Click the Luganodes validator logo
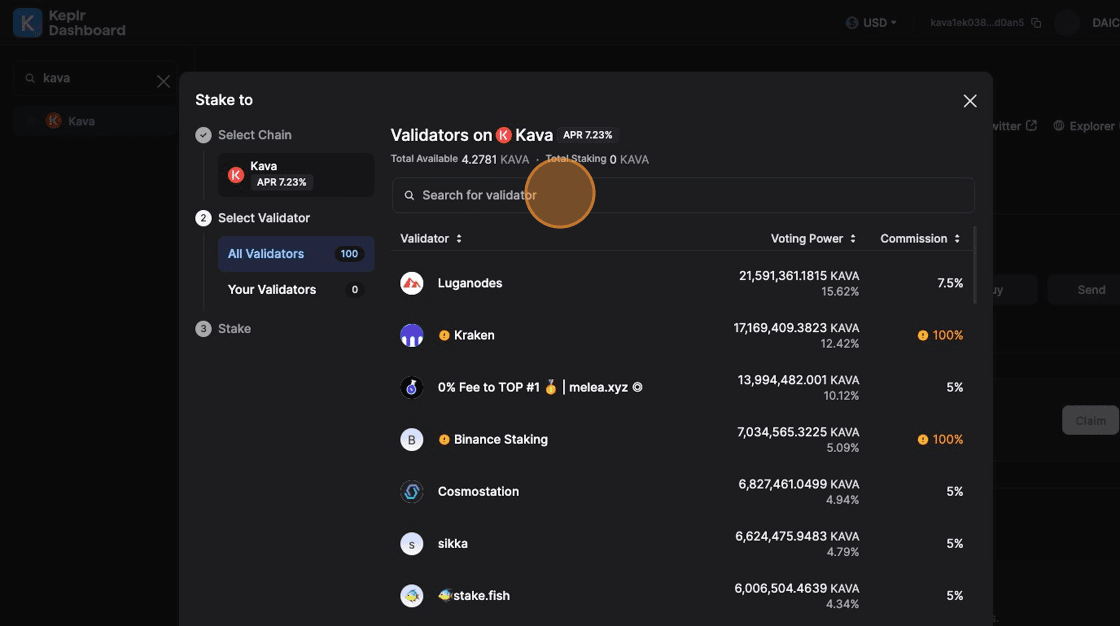Screen dimensions: 1120x626 coord(412,283)
